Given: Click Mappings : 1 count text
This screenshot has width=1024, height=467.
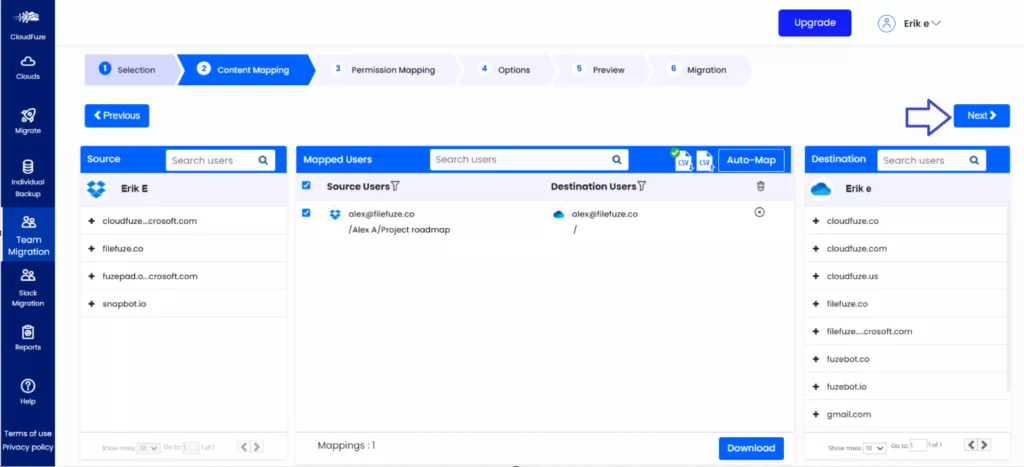Looking at the screenshot, I should pyautogui.click(x=346, y=446).
